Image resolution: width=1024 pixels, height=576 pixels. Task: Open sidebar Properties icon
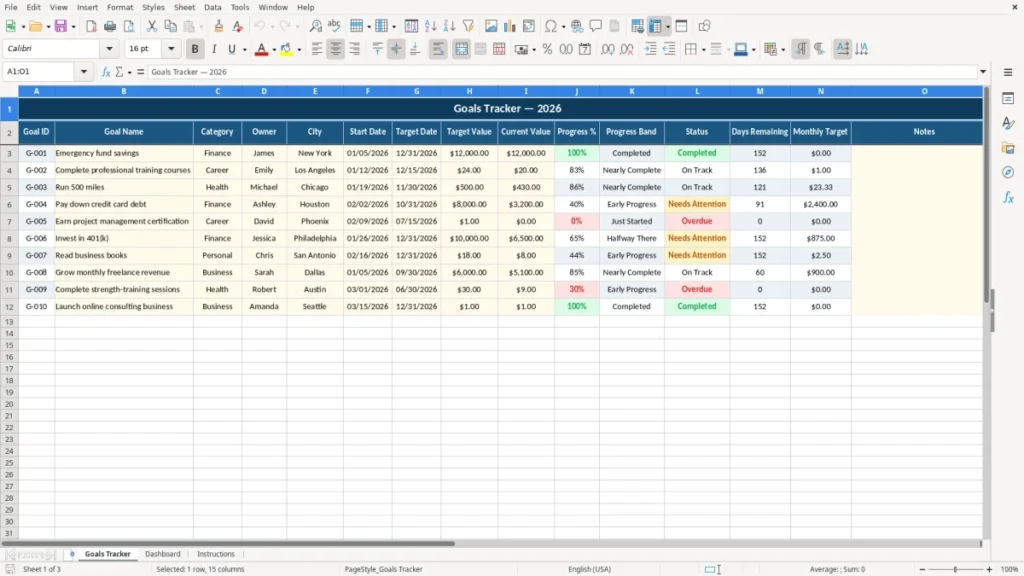[1008, 99]
